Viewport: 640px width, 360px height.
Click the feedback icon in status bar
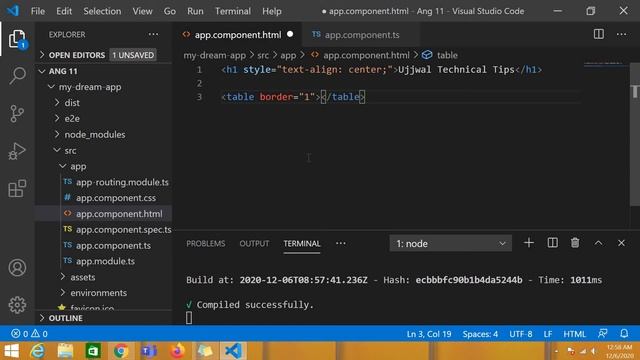click(602, 334)
